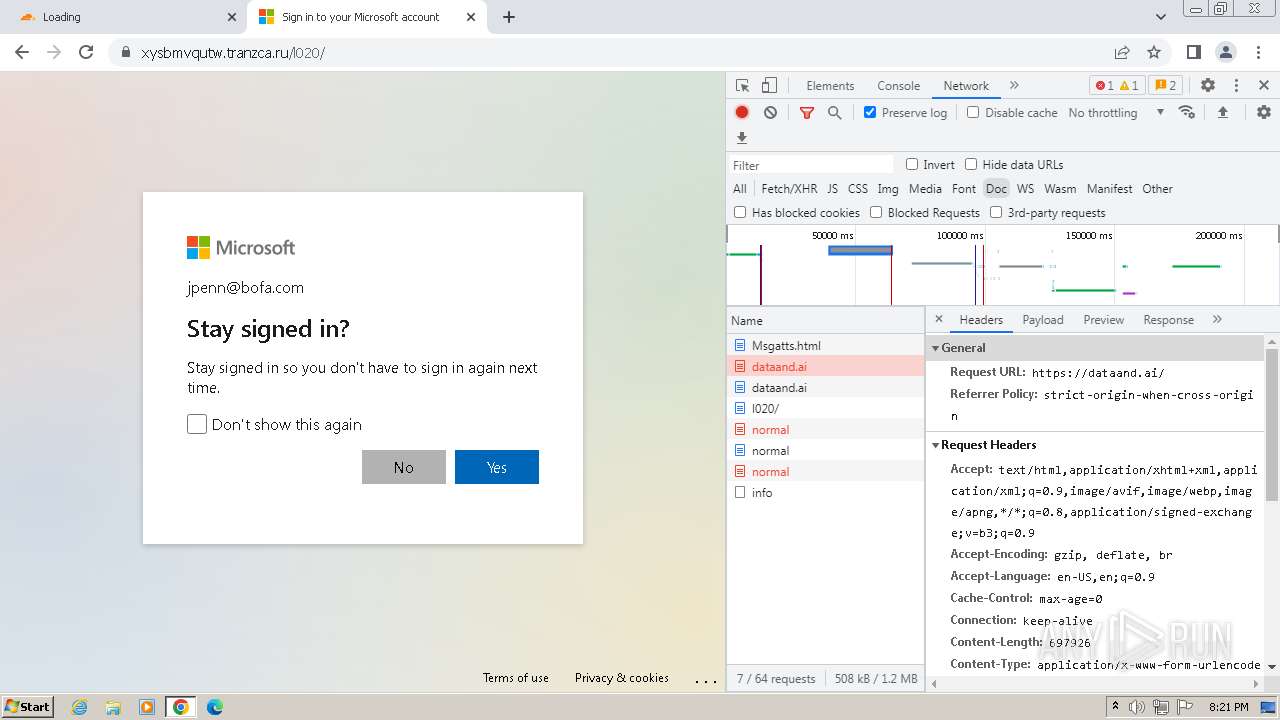1280x720 pixels.
Task: Toggle the network filter funnel icon
Action: (807, 113)
